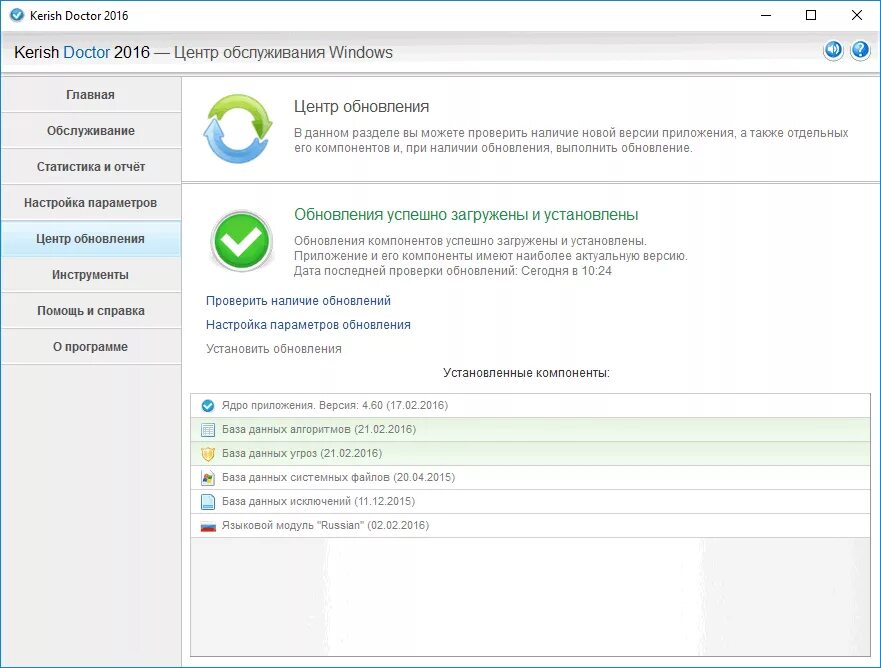Select Центр обновления in sidebar
The width and height of the screenshot is (881, 668).
click(90, 238)
